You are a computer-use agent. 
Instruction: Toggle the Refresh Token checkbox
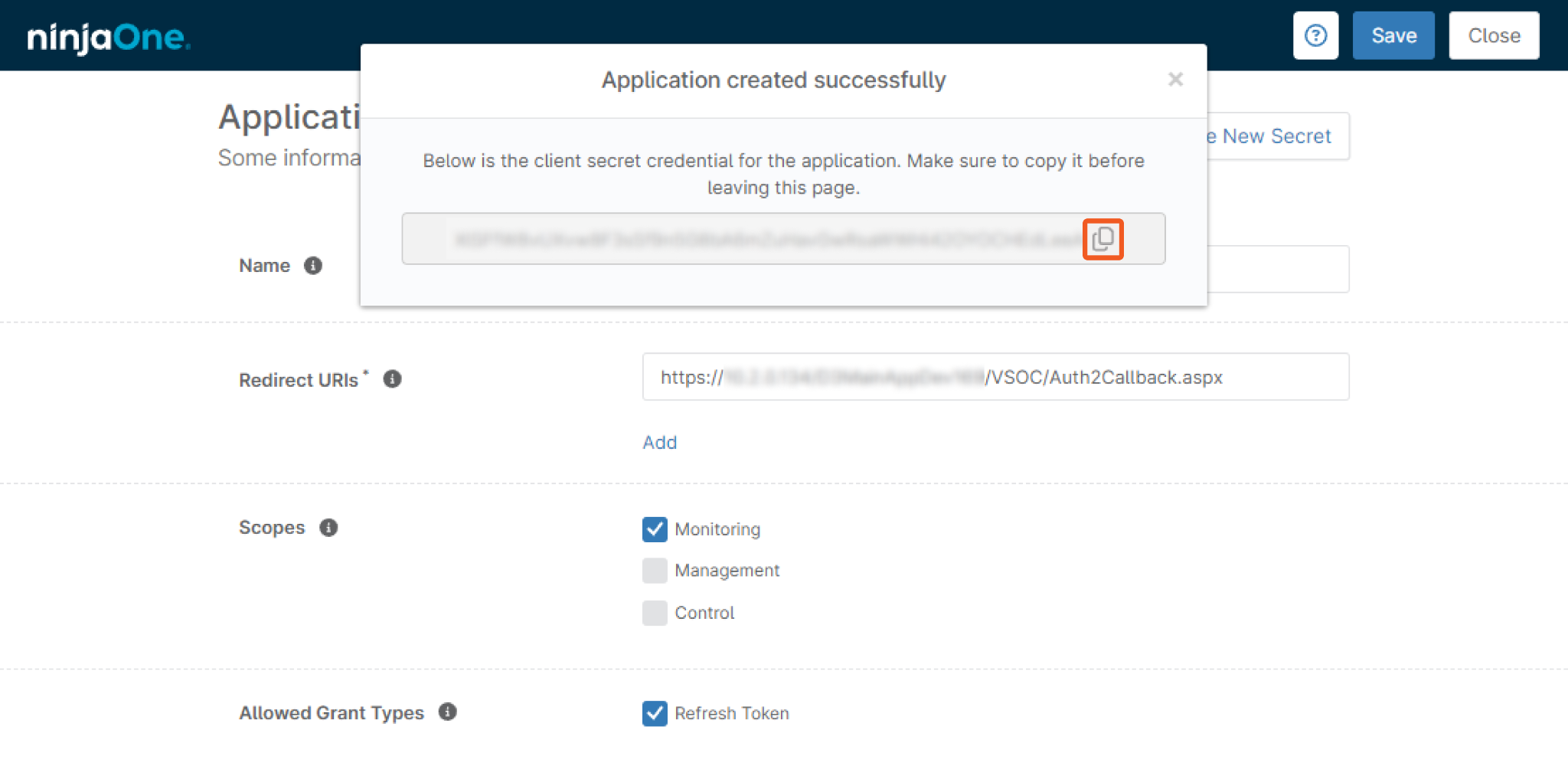coord(655,713)
